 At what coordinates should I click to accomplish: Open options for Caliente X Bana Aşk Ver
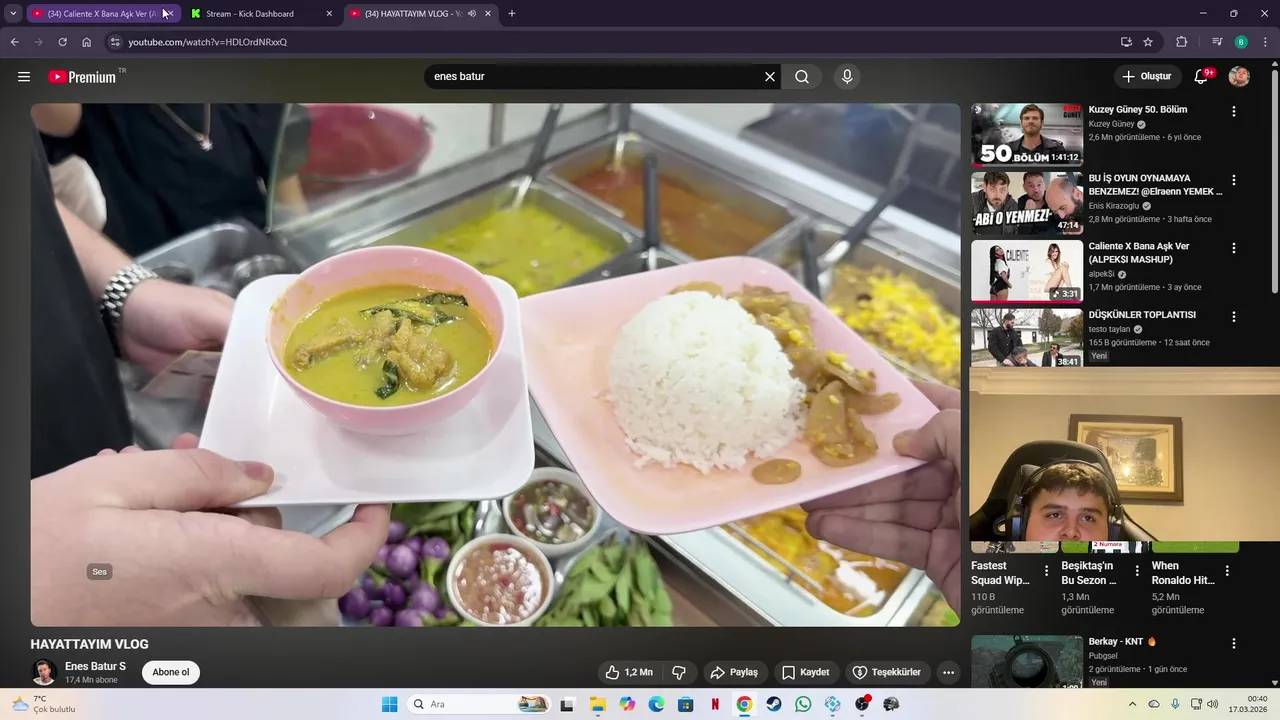(x=1233, y=248)
